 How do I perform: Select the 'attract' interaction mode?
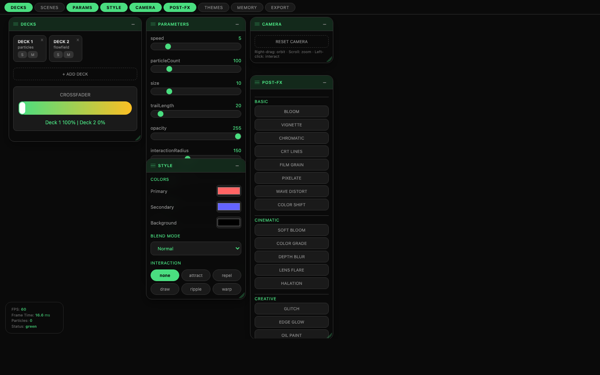coord(196,275)
